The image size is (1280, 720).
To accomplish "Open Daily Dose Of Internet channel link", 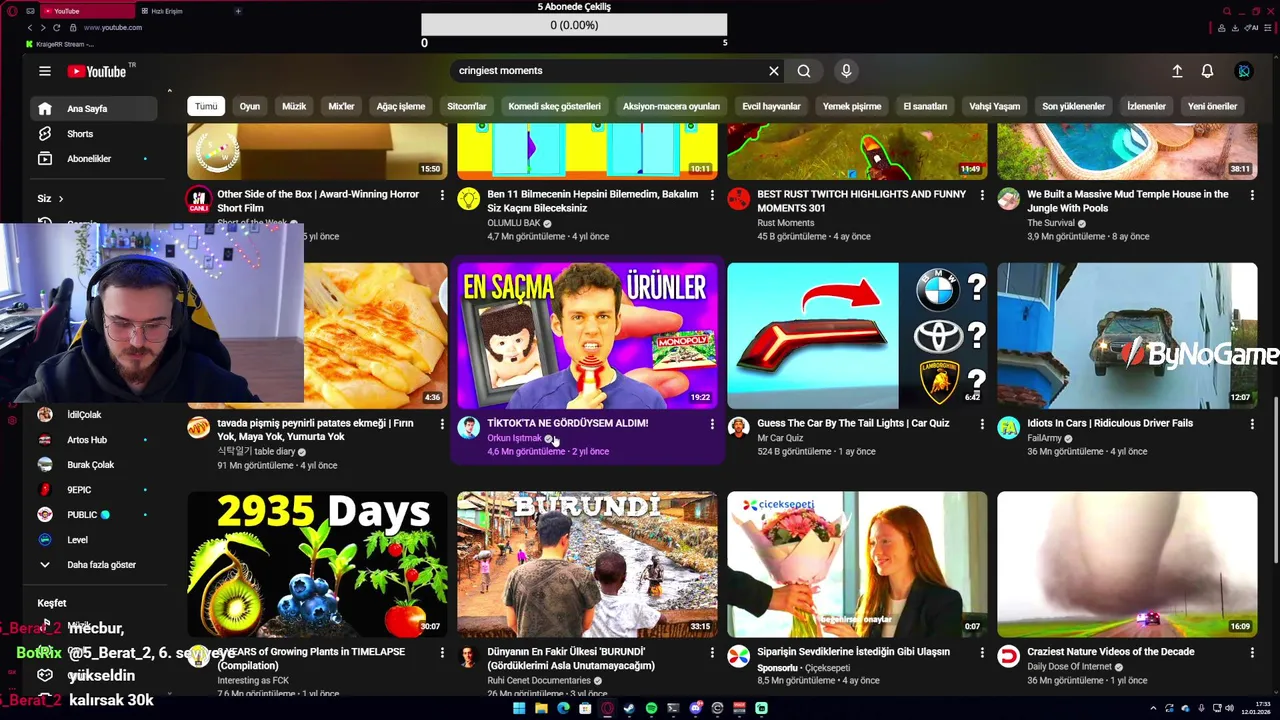I will click(1071, 667).
